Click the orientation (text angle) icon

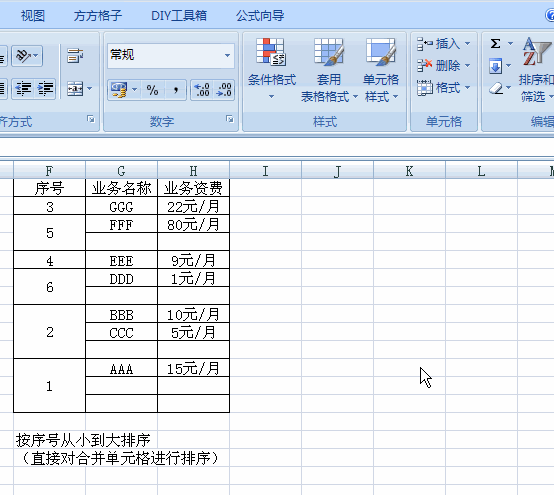[x=23, y=55]
